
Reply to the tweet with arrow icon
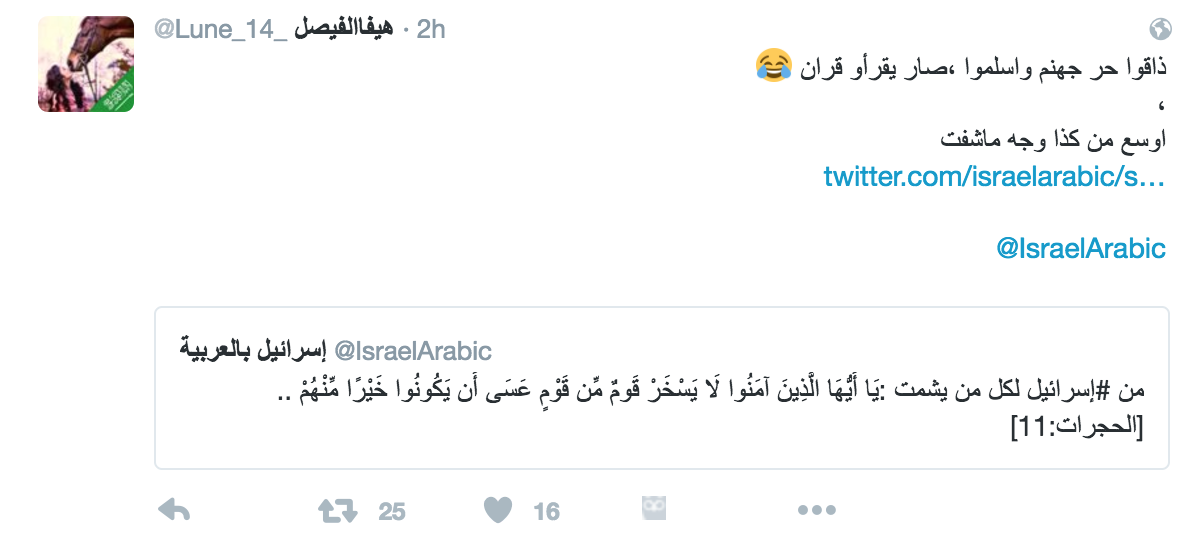[175, 511]
